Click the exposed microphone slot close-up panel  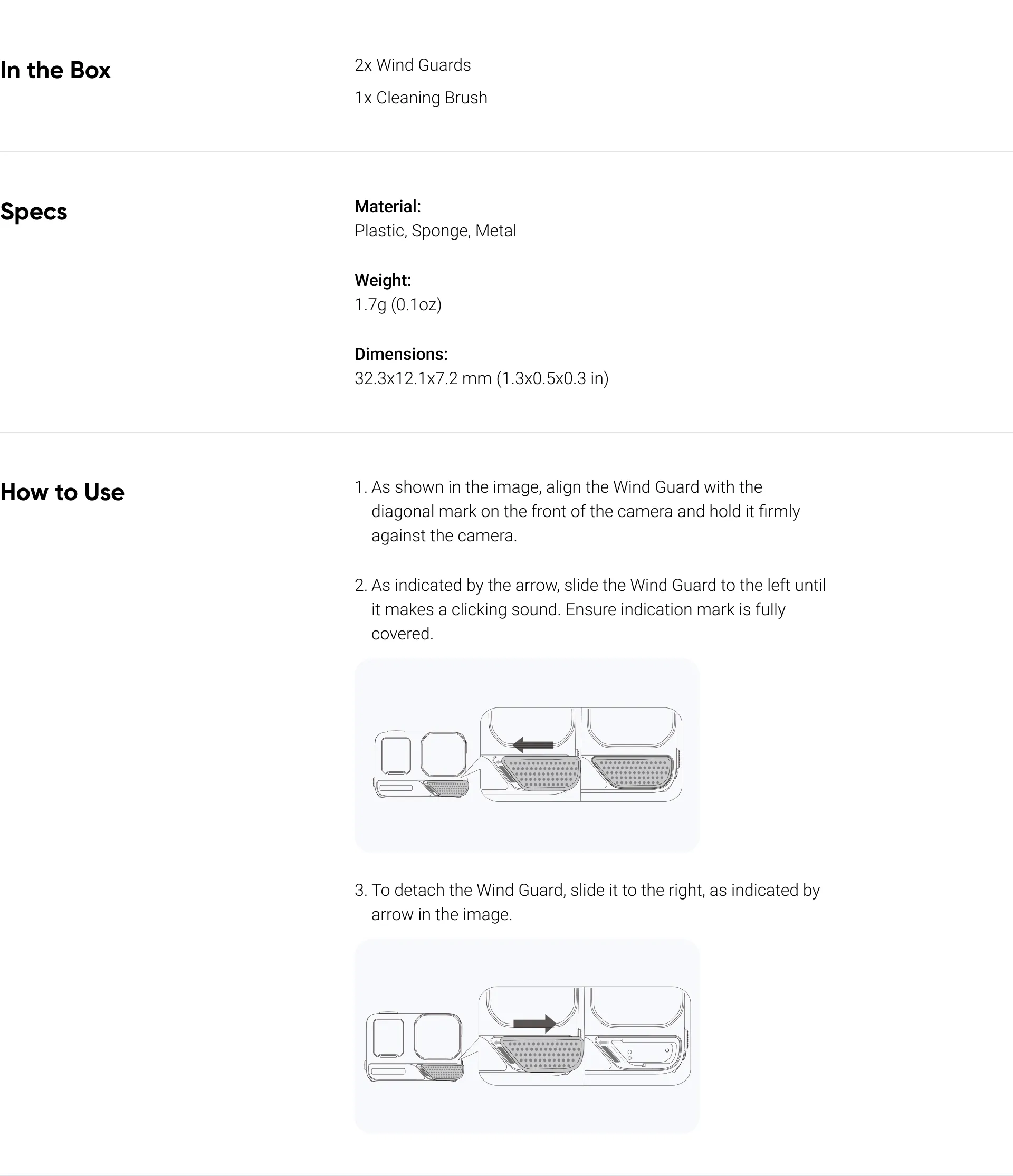pyautogui.click(x=637, y=1036)
